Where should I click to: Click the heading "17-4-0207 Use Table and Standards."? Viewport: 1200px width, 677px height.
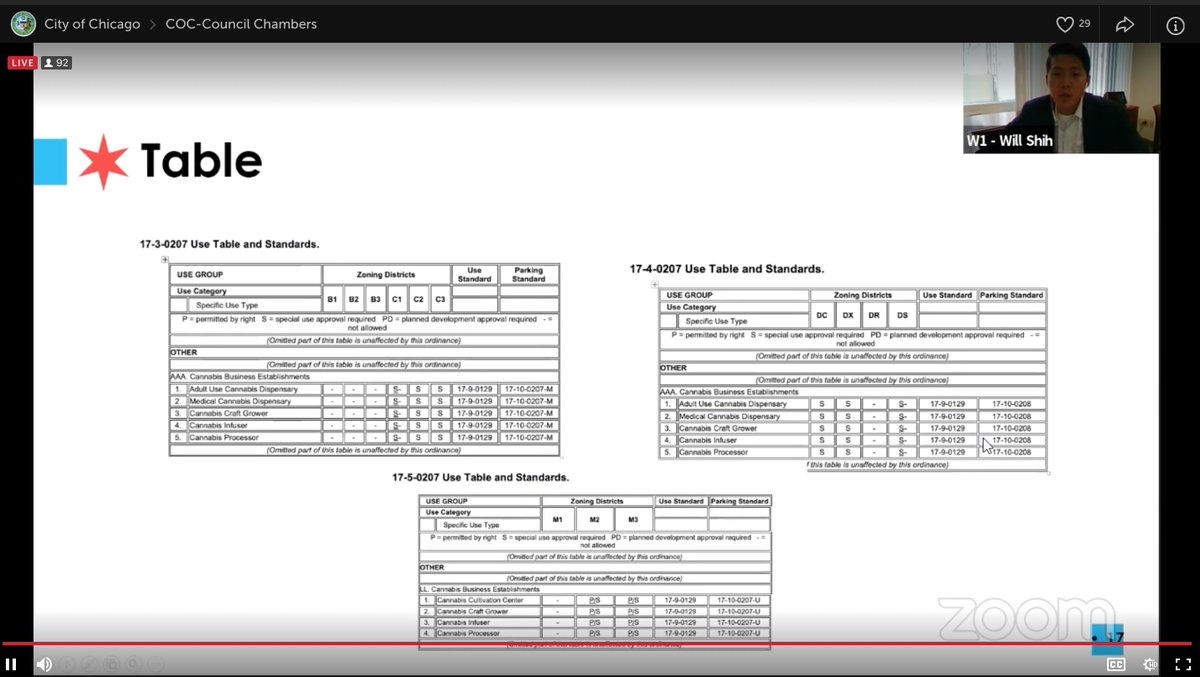727,269
